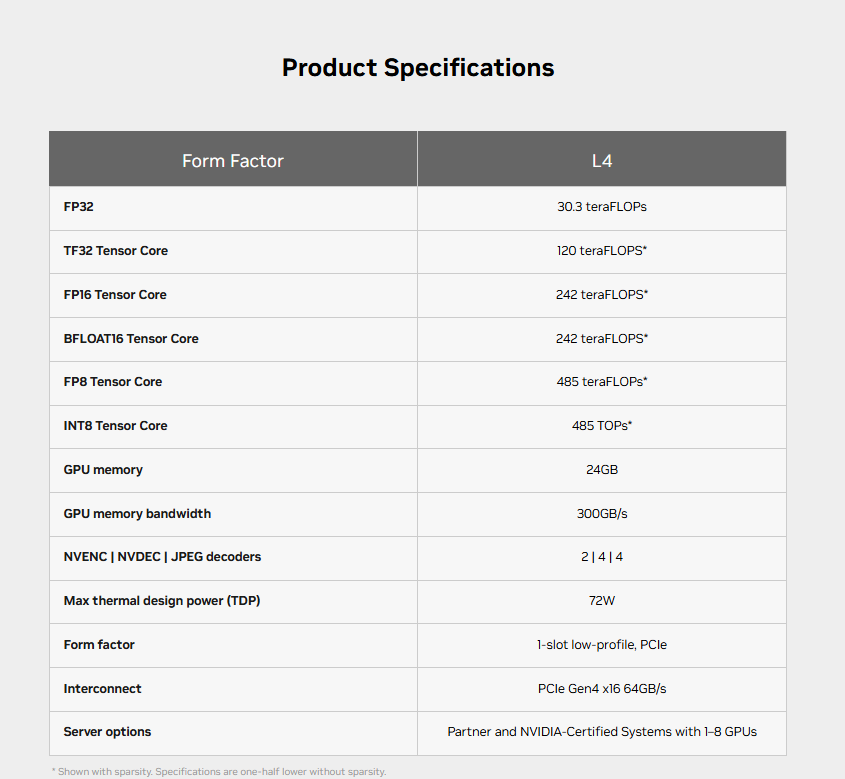The width and height of the screenshot is (845, 779).
Task: Click the BFLOAT16 Tensor Core label
Action: [x=131, y=339]
